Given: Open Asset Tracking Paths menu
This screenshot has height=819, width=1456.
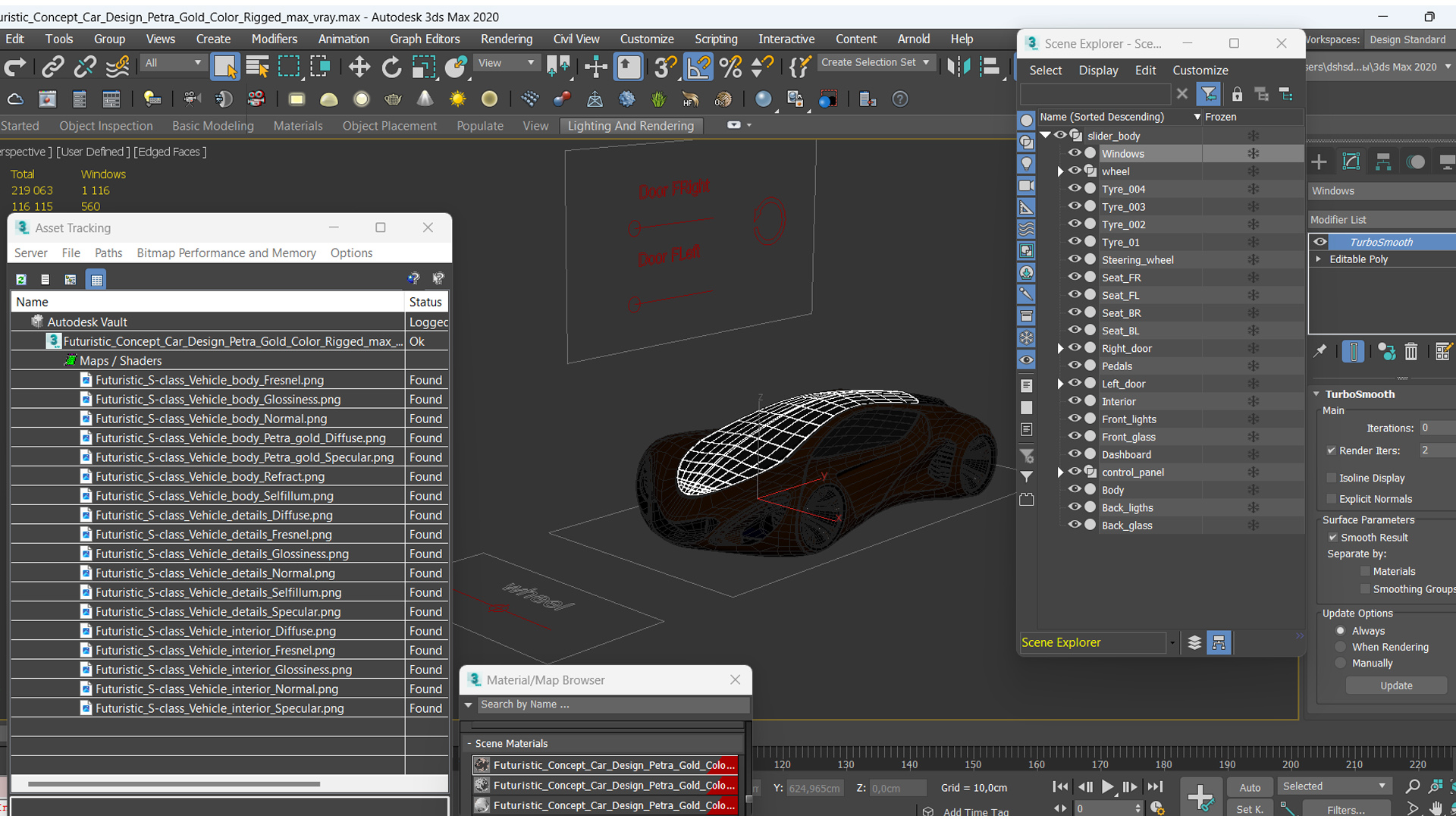Looking at the screenshot, I should [108, 253].
